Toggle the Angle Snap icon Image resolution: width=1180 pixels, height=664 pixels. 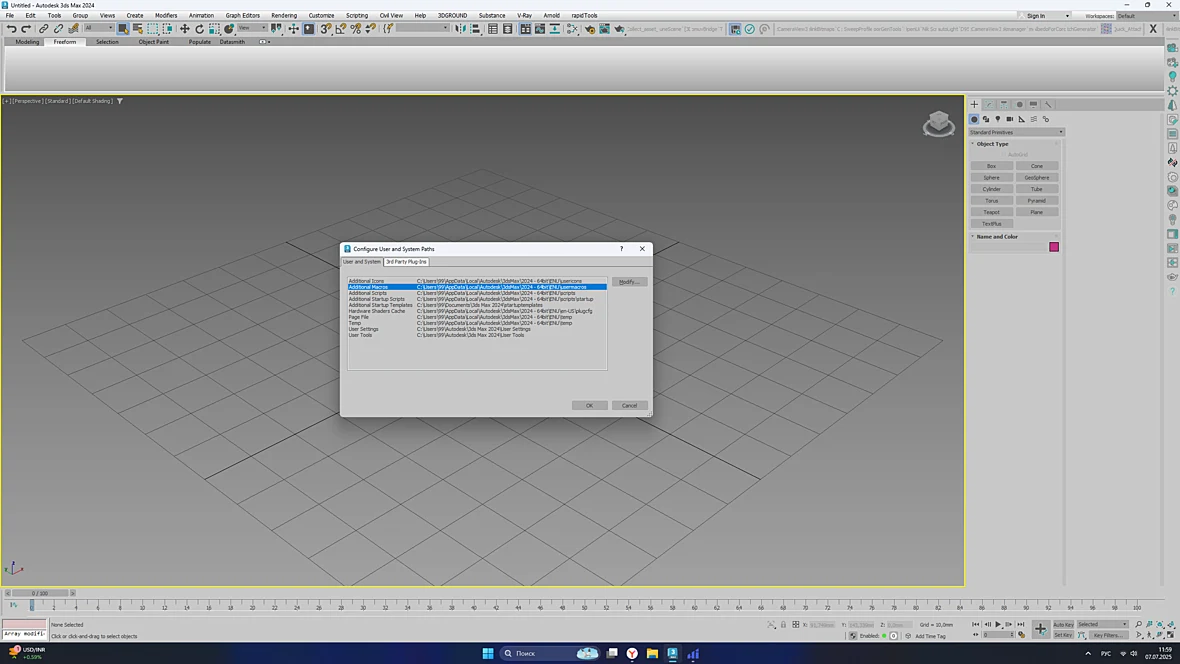tap(341, 29)
